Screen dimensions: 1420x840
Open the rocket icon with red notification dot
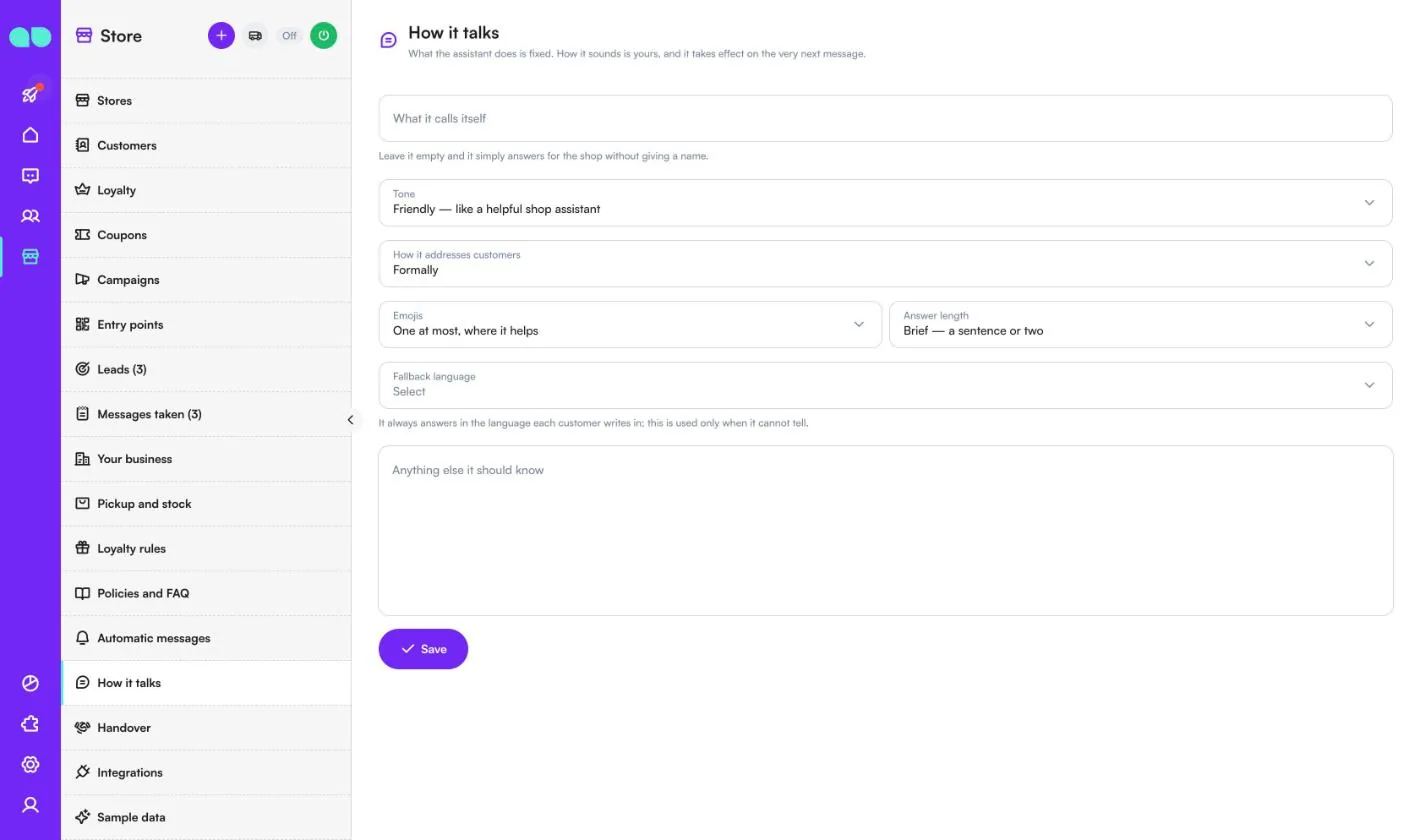pyautogui.click(x=30, y=94)
